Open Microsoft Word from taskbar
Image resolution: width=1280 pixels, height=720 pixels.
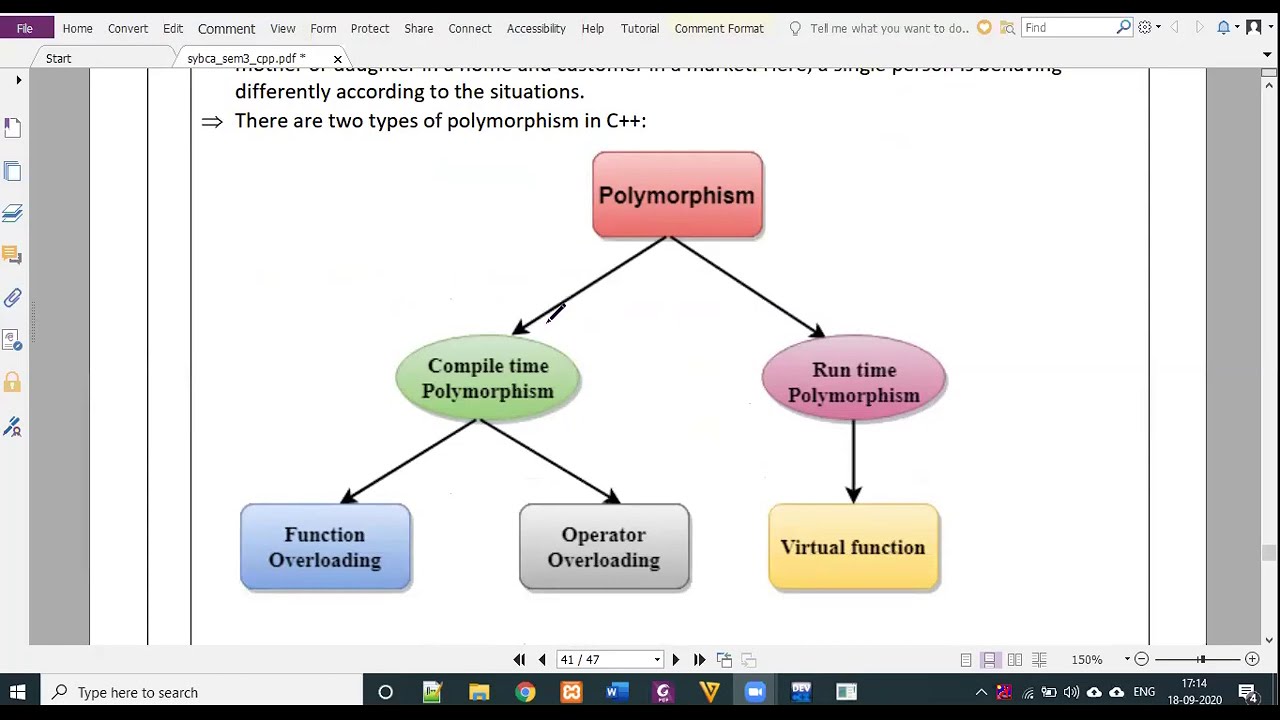point(617,692)
